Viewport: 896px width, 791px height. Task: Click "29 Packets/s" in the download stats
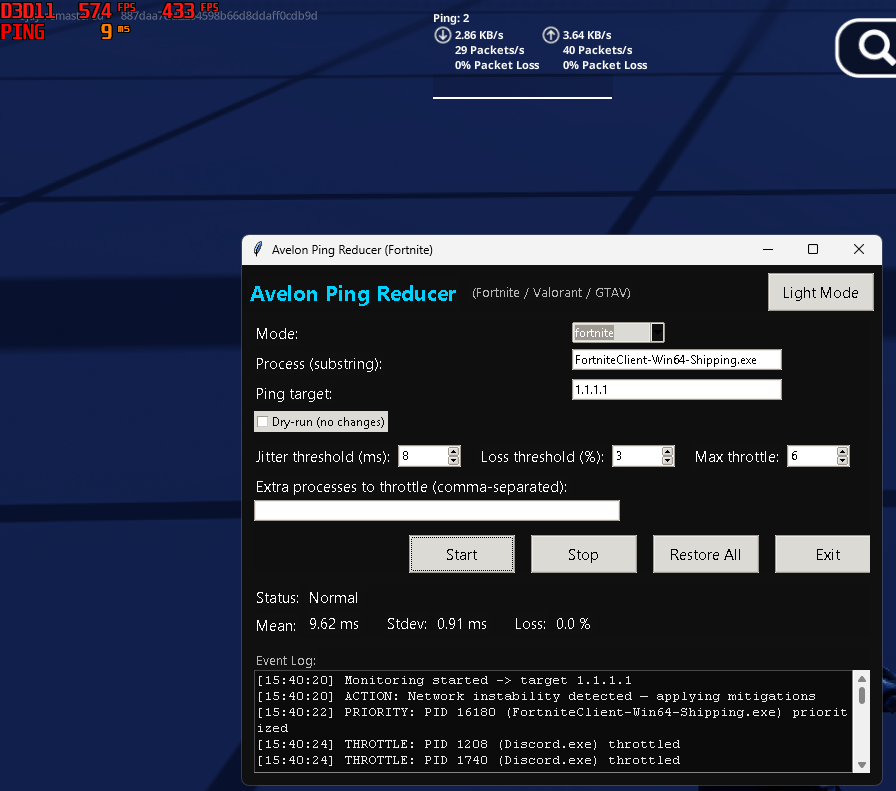pyautogui.click(x=489, y=50)
